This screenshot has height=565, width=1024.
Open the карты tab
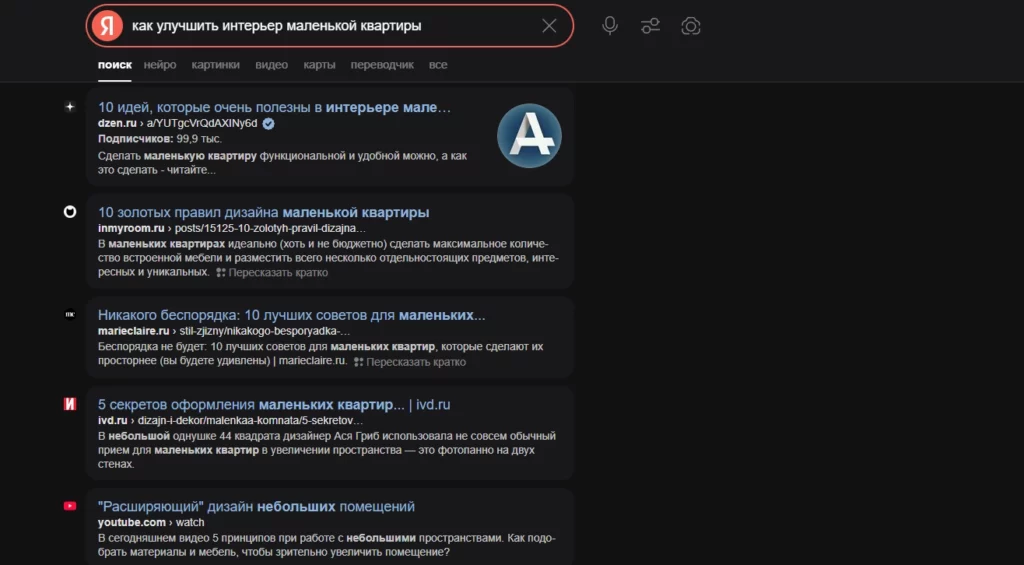(x=319, y=65)
